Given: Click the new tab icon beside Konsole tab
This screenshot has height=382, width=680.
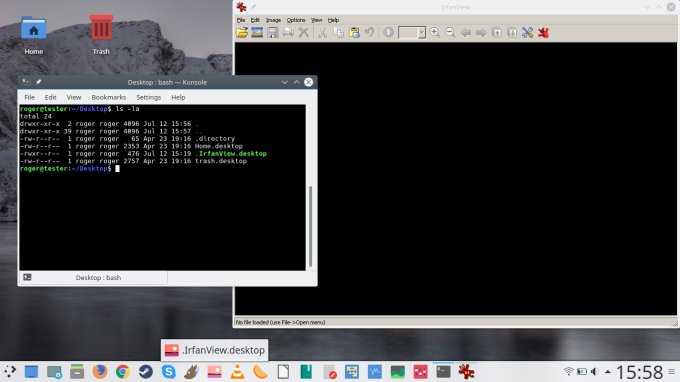Looking at the screenshot, I should coord(27,277).
